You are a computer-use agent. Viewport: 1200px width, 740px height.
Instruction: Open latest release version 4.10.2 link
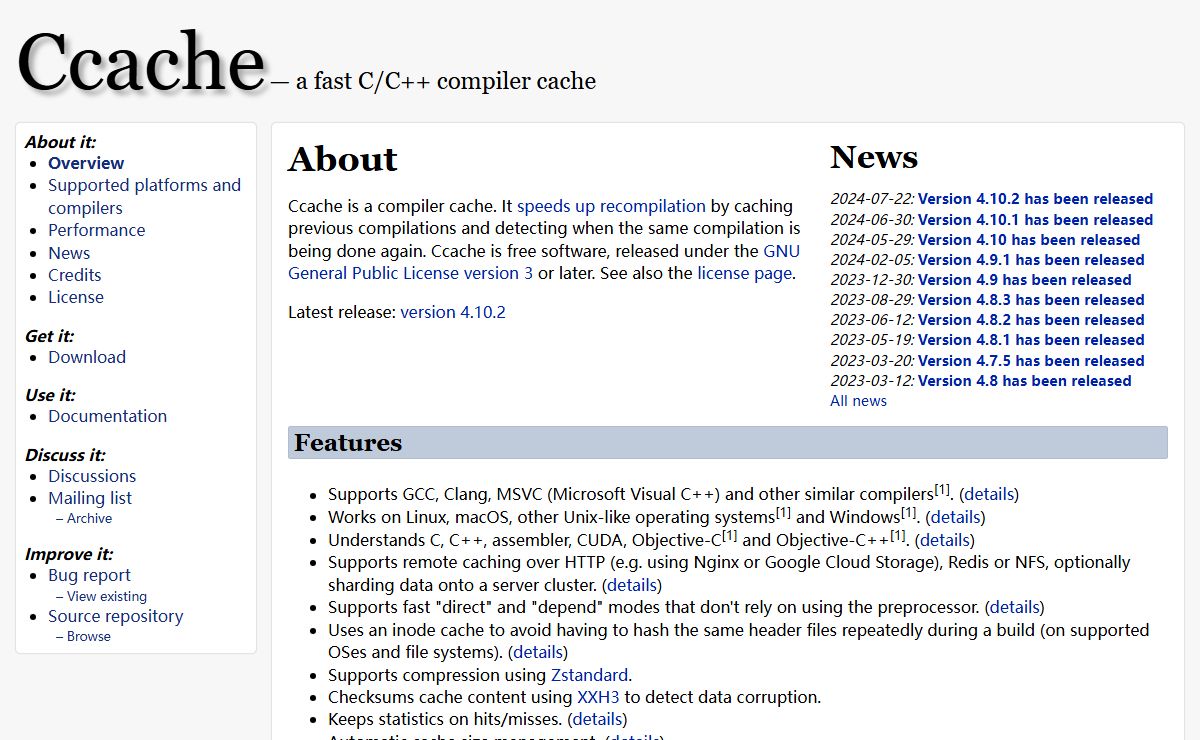point(453,312)
